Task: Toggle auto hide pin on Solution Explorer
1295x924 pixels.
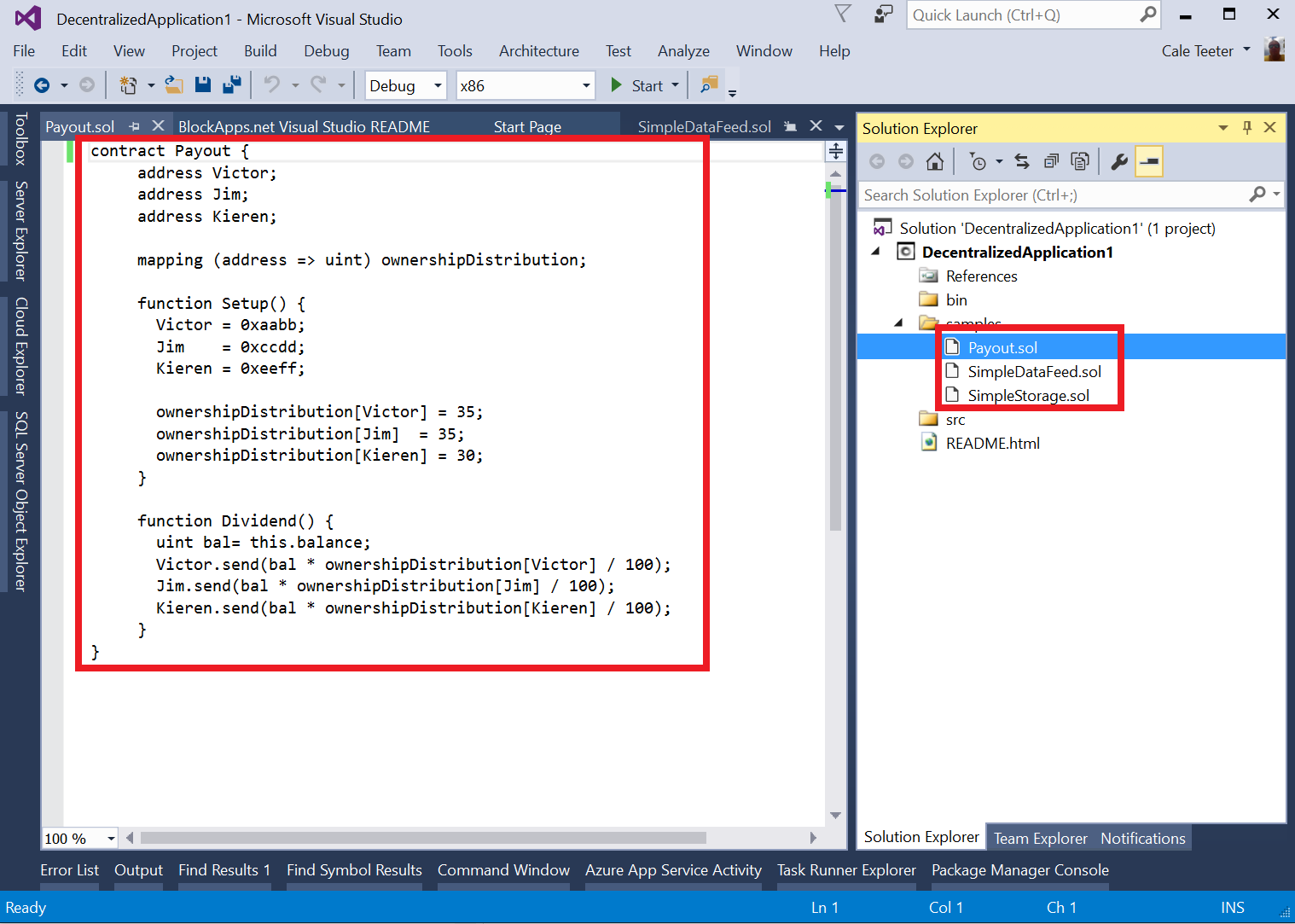Action: click(1247, 128)
